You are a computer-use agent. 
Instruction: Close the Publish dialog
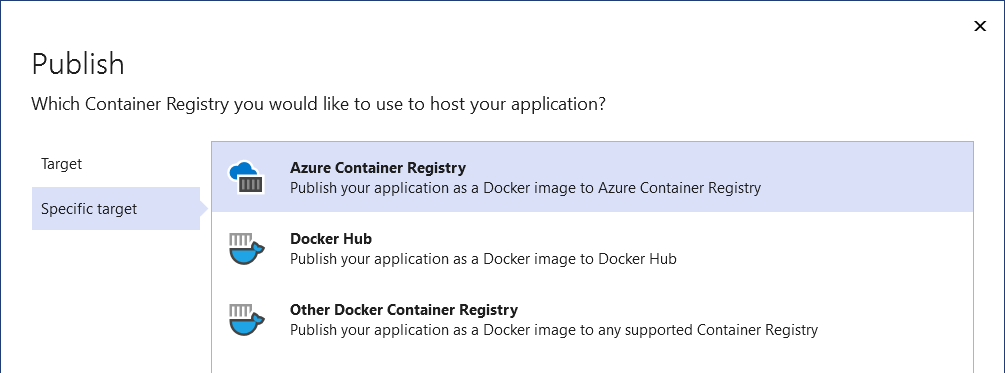[x=980, y=26]
